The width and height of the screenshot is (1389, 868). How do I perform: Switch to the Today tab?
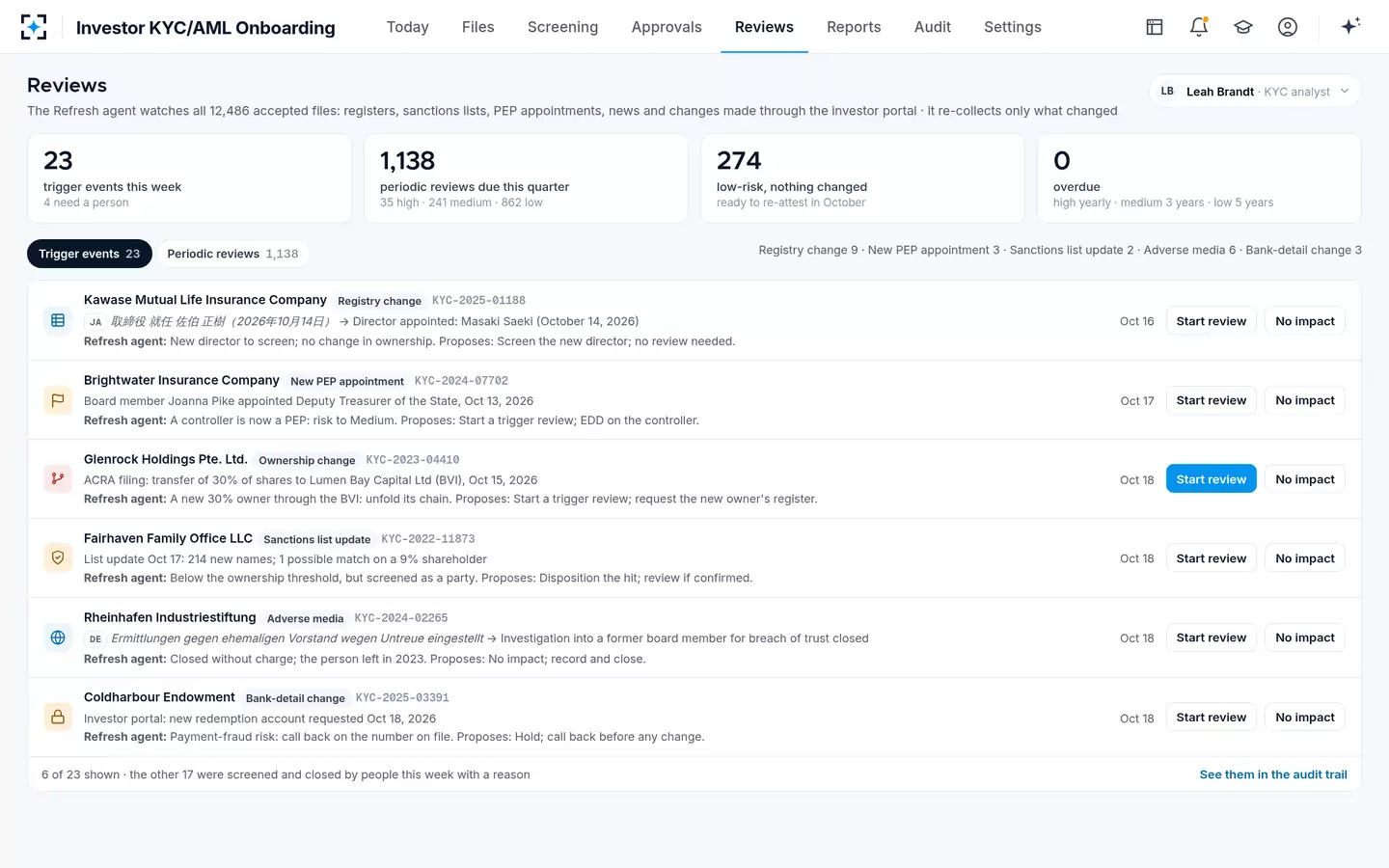[407, 27]
